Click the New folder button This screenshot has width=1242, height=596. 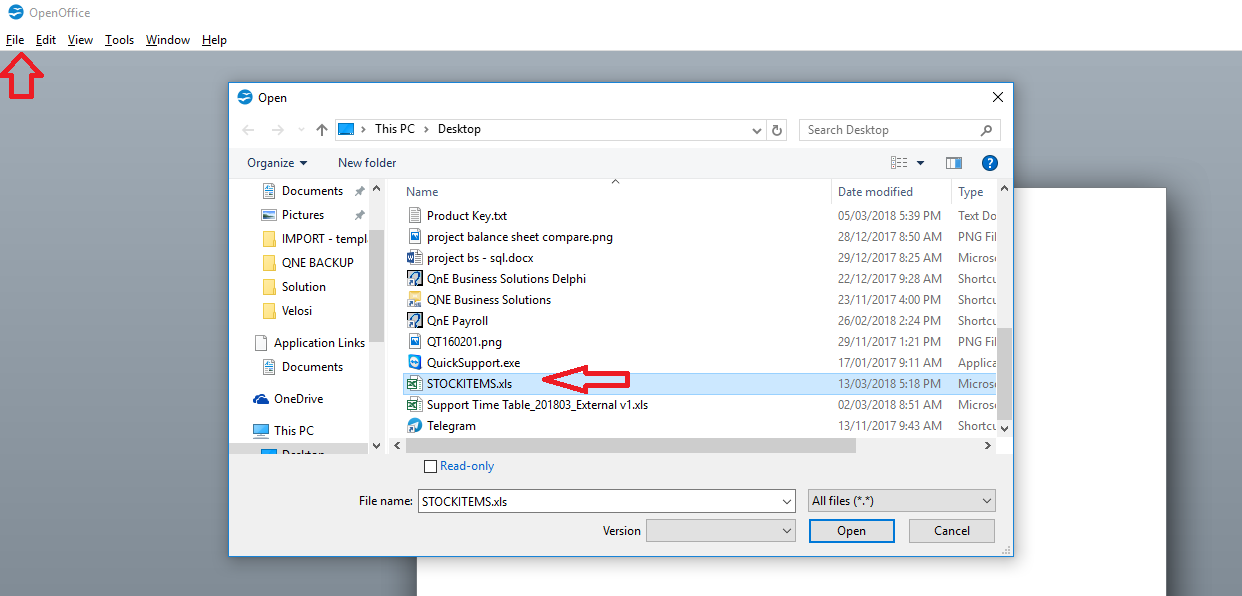367,163
